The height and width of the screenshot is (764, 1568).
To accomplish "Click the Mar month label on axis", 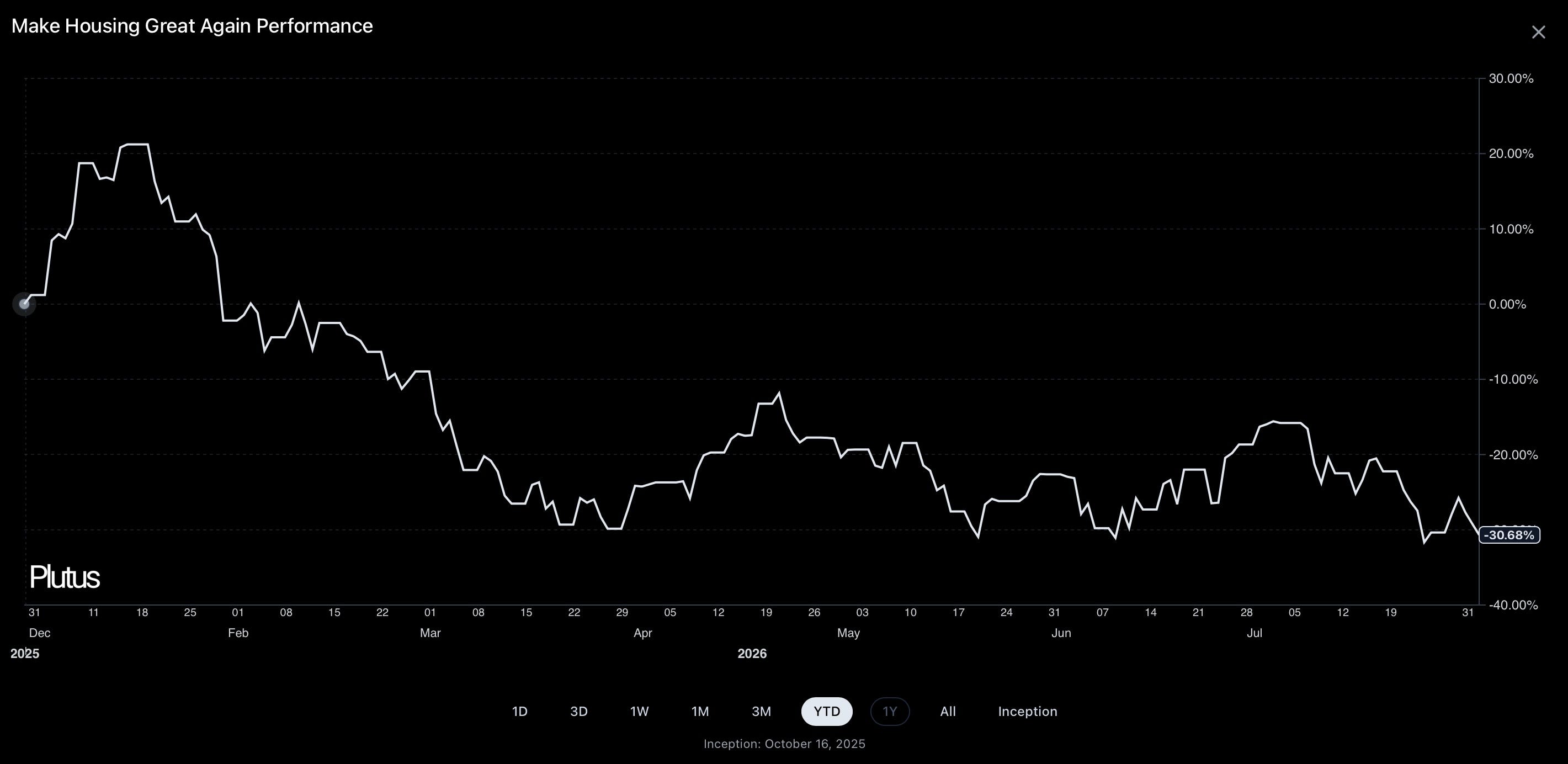I will 430,633.
